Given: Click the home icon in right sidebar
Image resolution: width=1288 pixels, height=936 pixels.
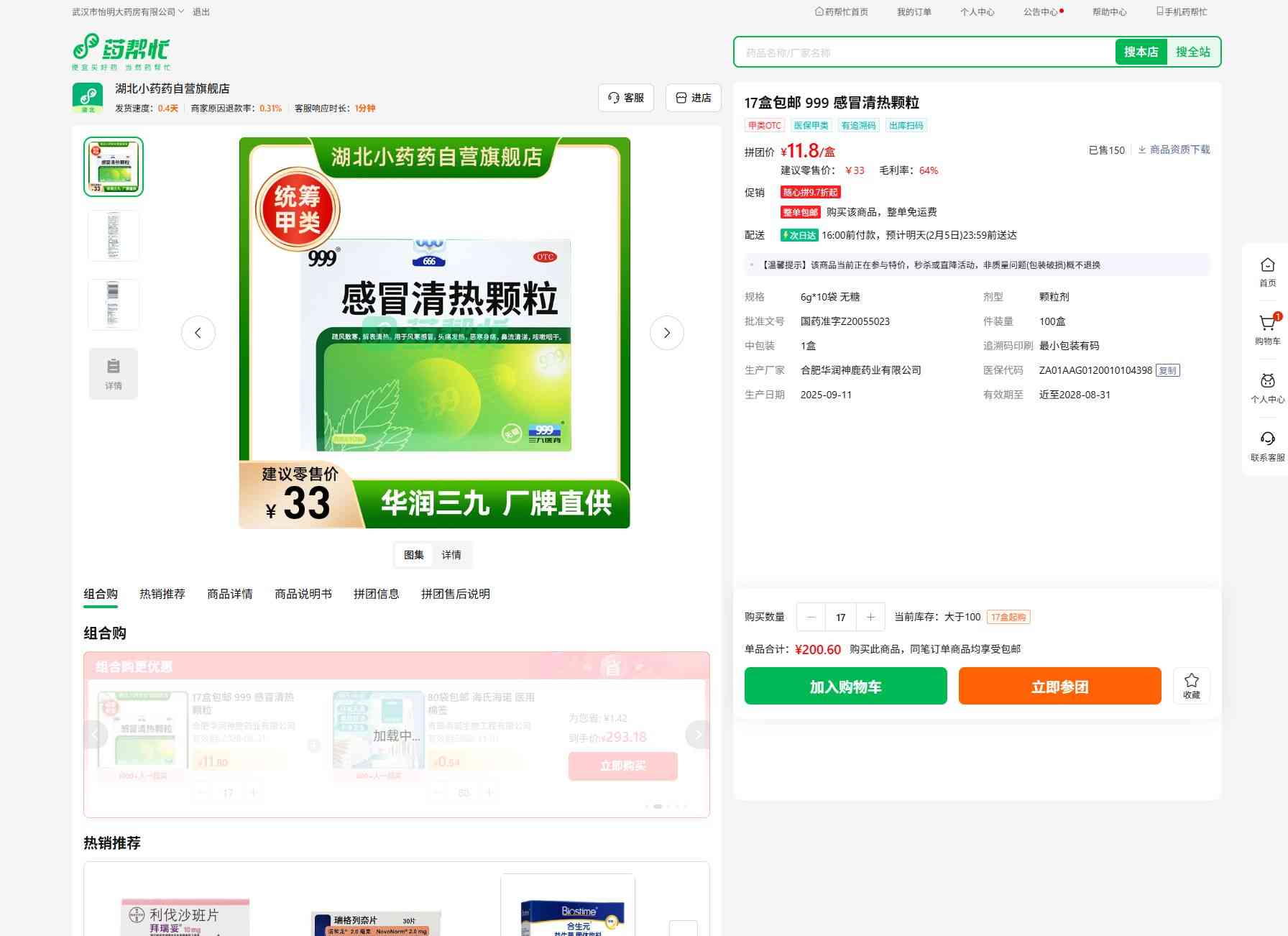Looking at the screenshot, I should coord(1267,272).
